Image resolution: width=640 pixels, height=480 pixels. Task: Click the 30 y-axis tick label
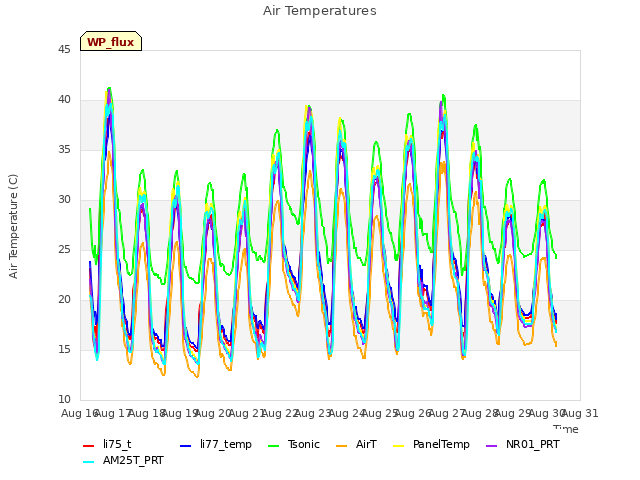(x=64, y=199)
